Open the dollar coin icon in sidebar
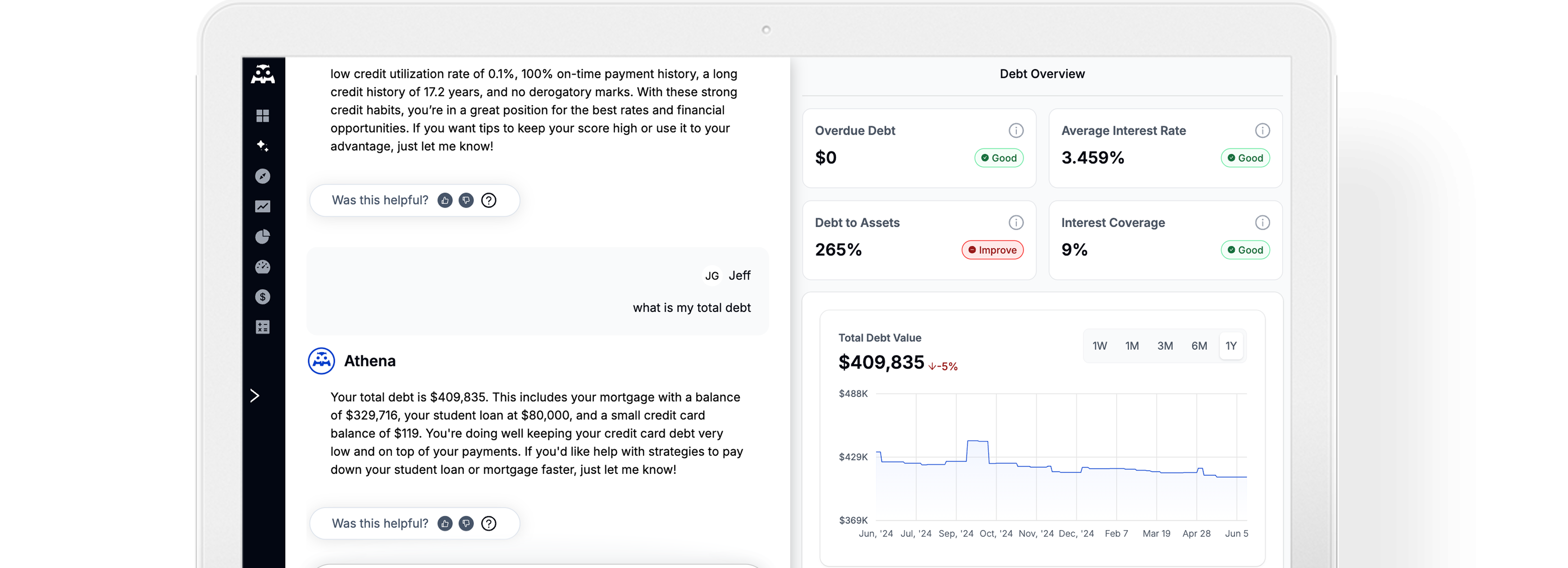 (263, 297)
